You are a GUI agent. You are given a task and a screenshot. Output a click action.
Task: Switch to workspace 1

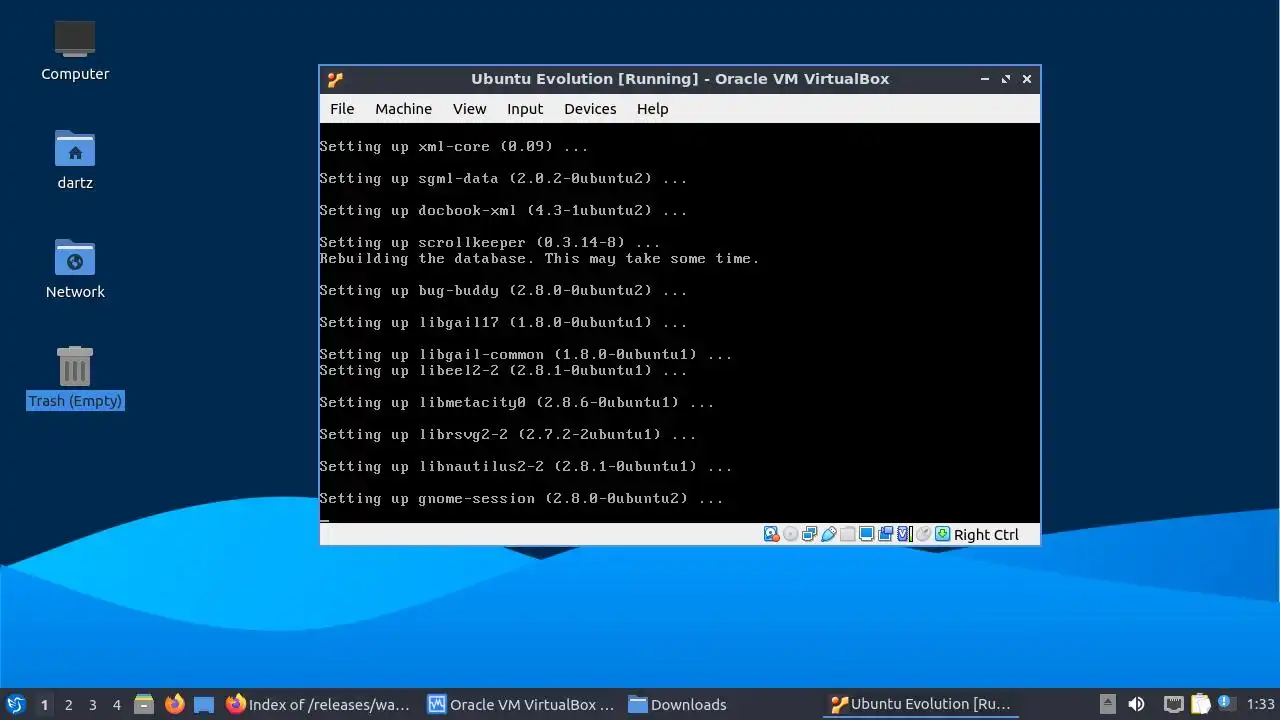coord(44,704)
